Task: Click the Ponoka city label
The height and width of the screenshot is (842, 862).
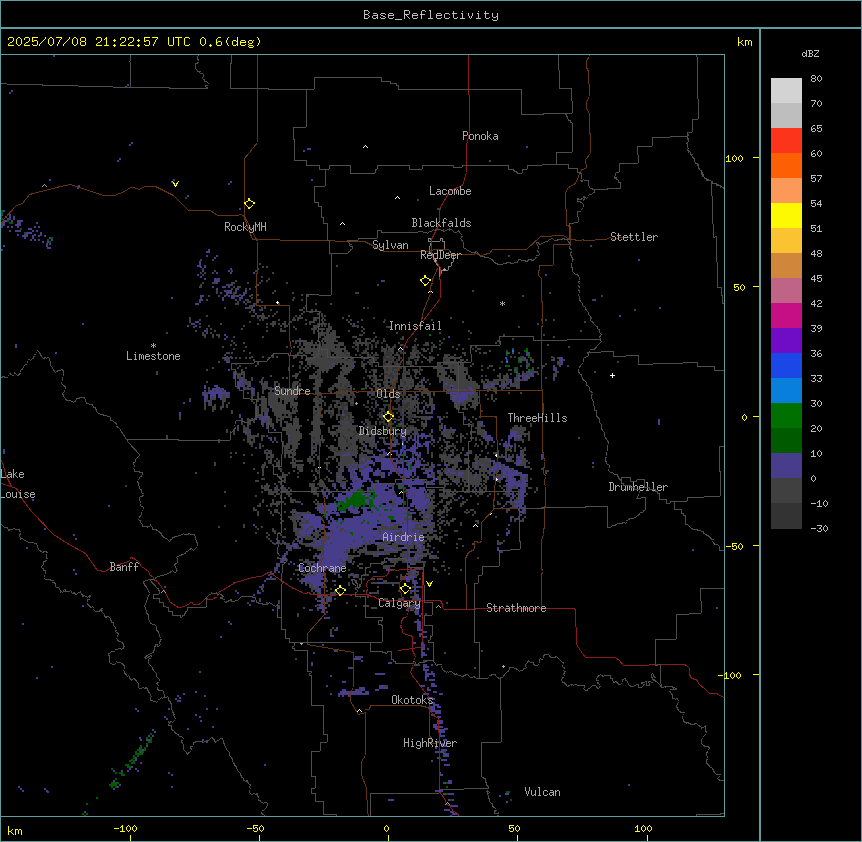Action: click(480, 136)
